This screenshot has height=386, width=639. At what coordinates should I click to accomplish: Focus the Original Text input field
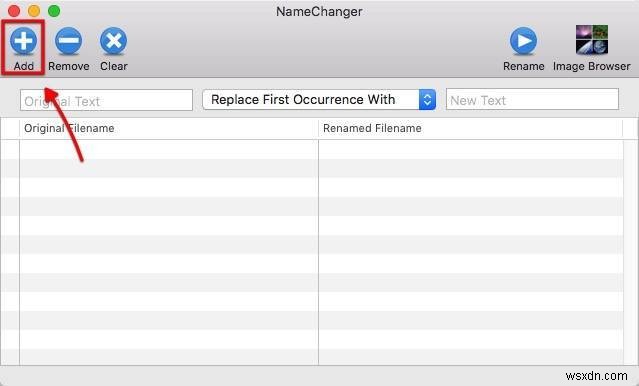coord(106,100)
